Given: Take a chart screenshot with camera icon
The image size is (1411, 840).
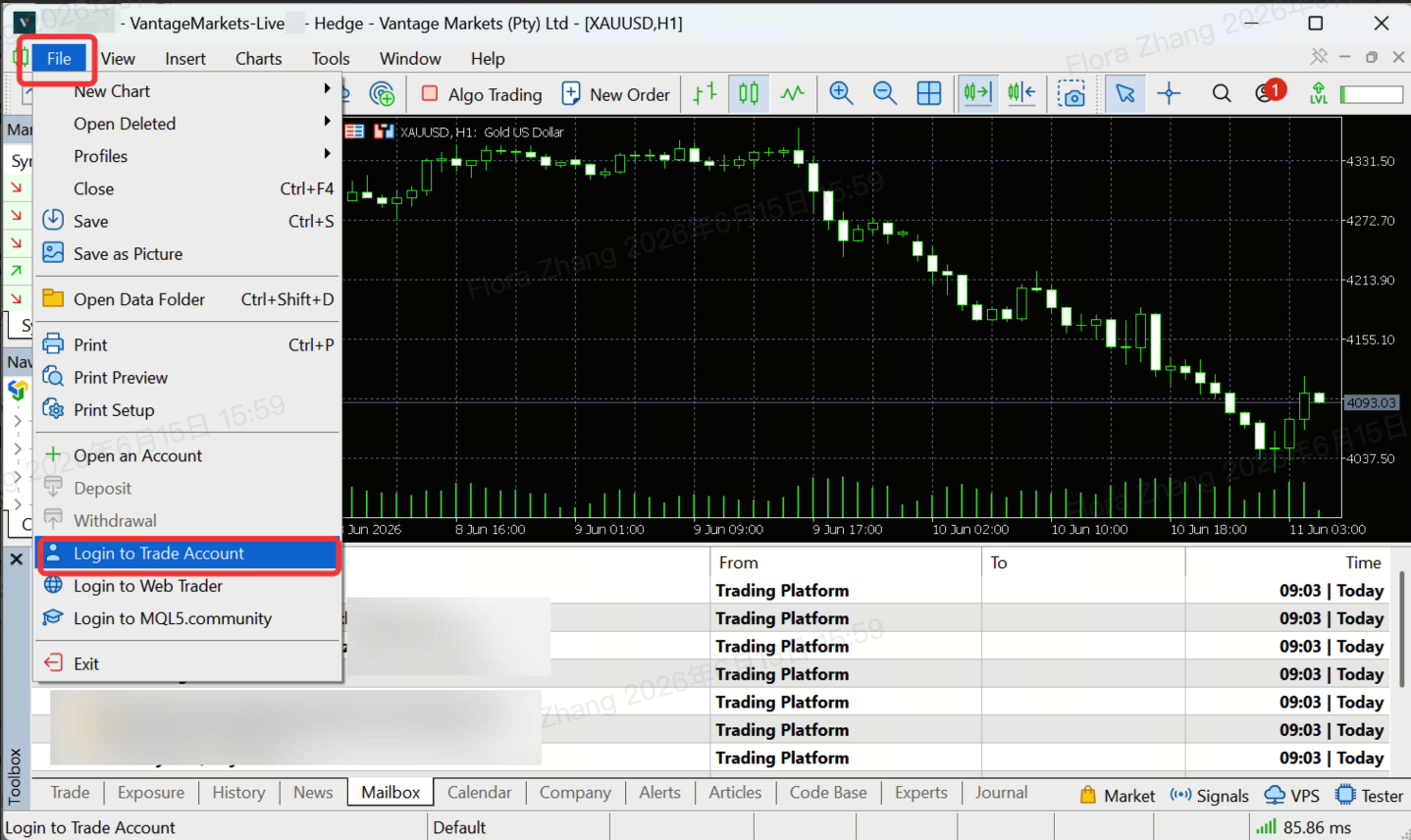Looking at the screenshot, I should click(x=1071, y=94).
